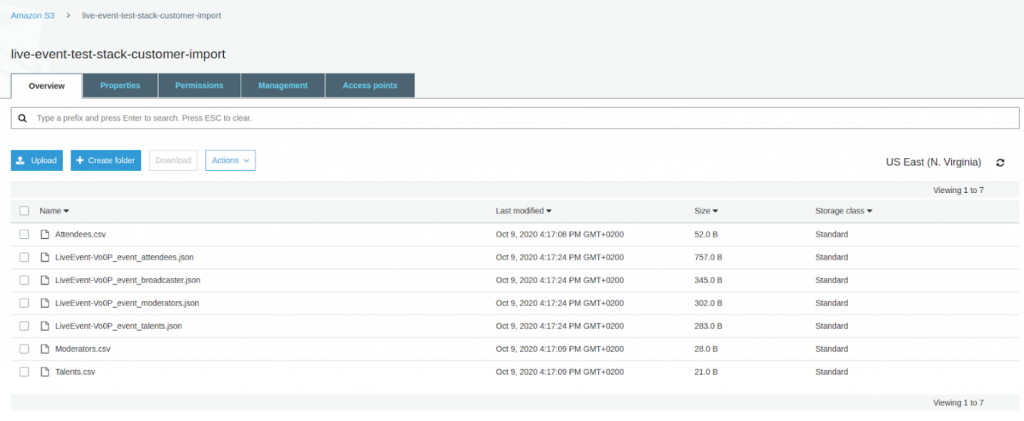
Task: Click the file icon for LiveEvent-Vo0P_event_attendees.json
Action: pyautogui.click(x=44, y=257)
